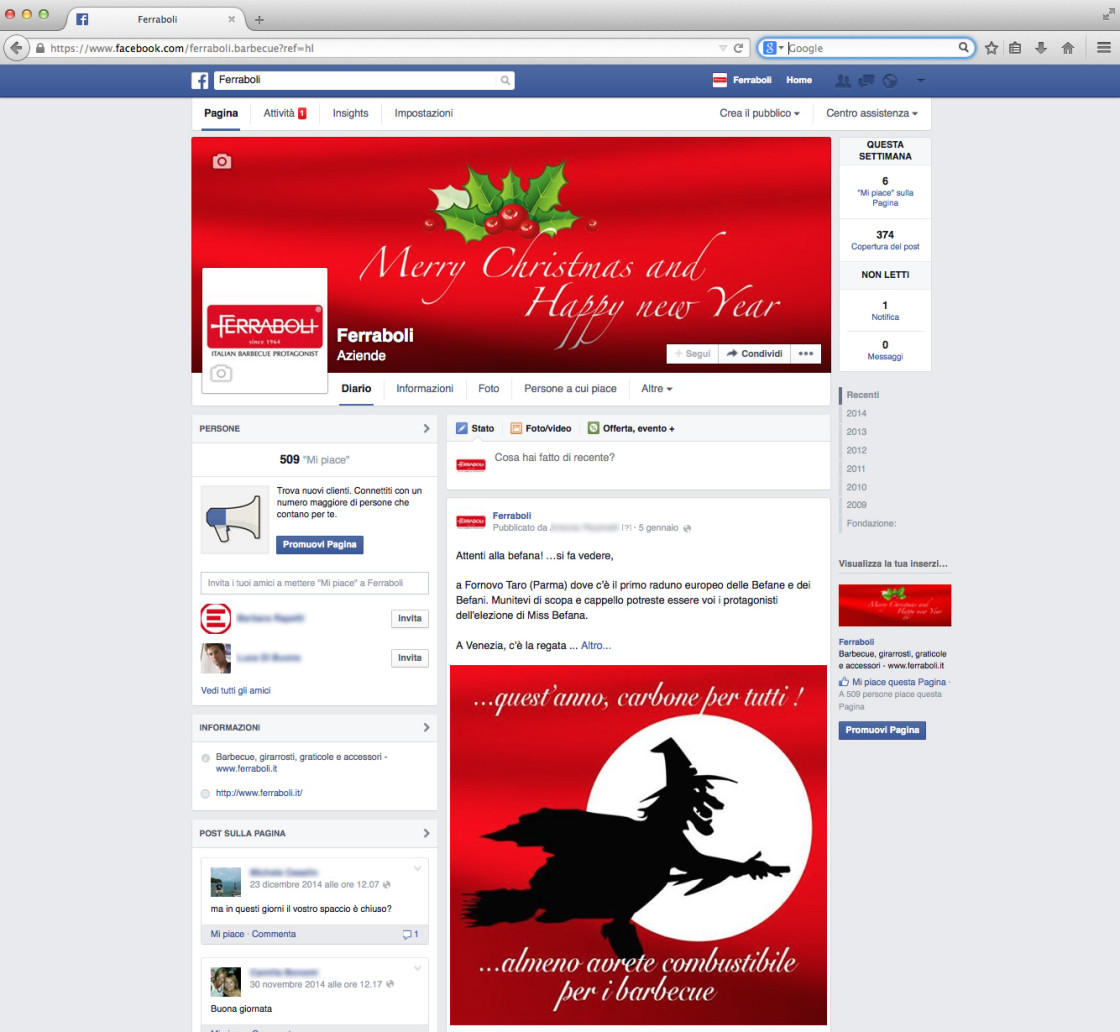Open http://www.ferraboli.it/ link
1120x1032 pixels.
click(259, 793)
